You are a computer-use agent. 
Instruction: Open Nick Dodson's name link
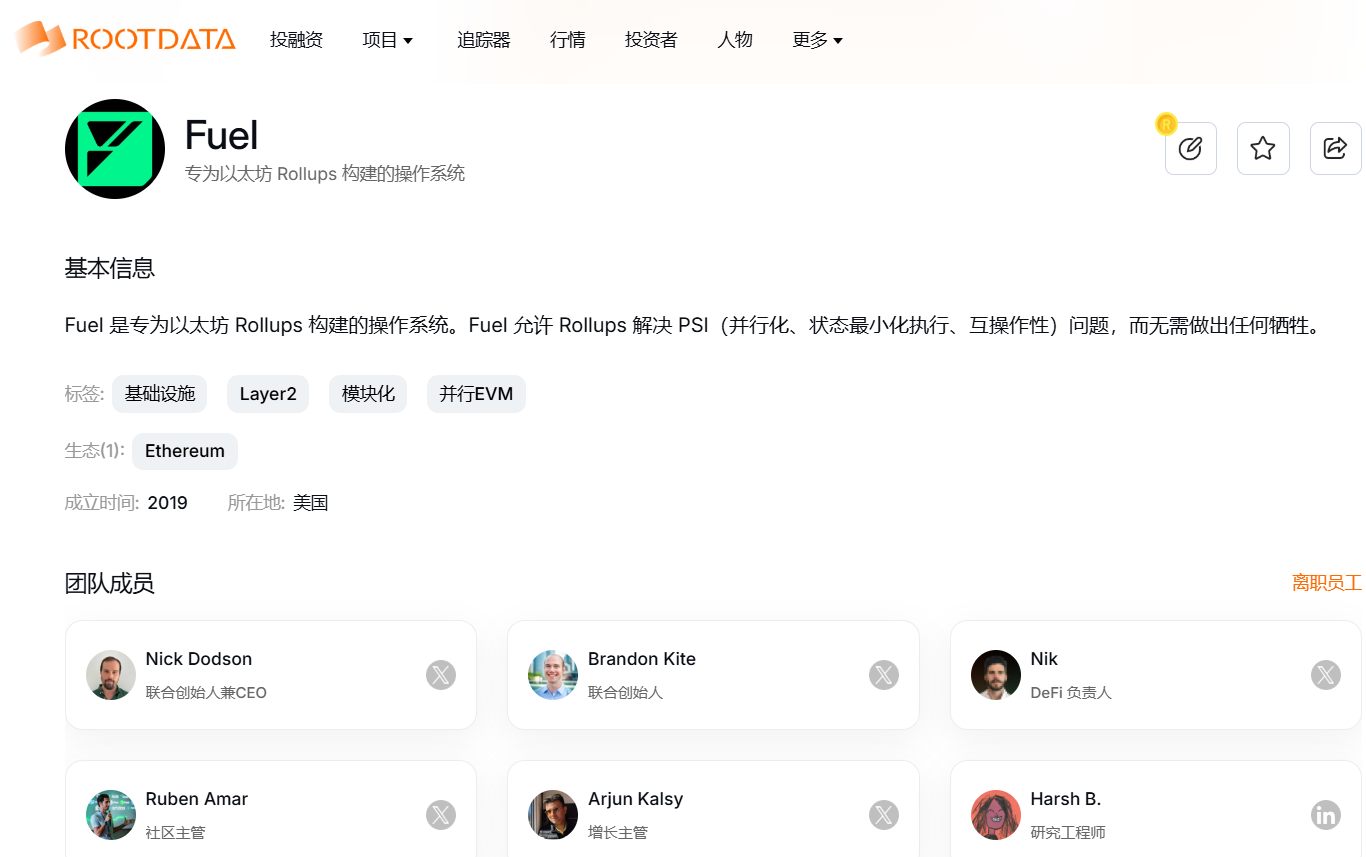pos(199,659)
